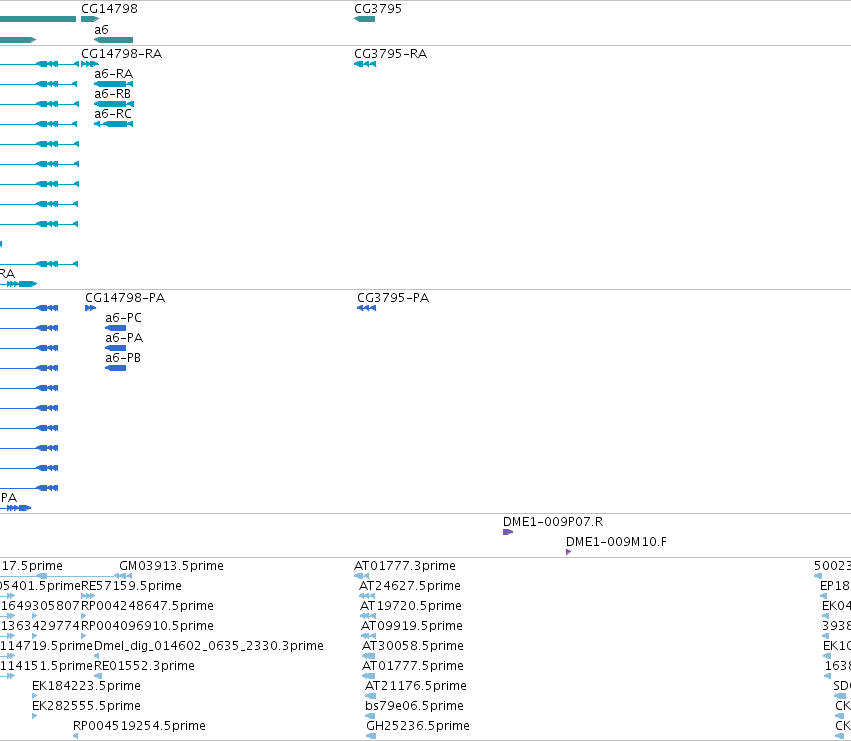Click the AT21176.5prime EST label
Image resolution: width=851 pixels, height=741 pixels.
click(x=416, y=686)
